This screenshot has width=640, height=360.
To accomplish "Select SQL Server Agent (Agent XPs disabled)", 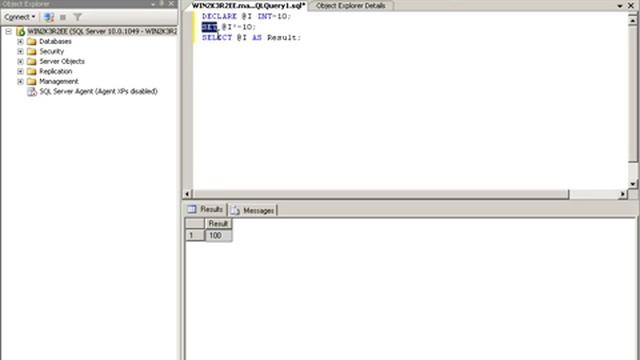I will tap(98, 91).
